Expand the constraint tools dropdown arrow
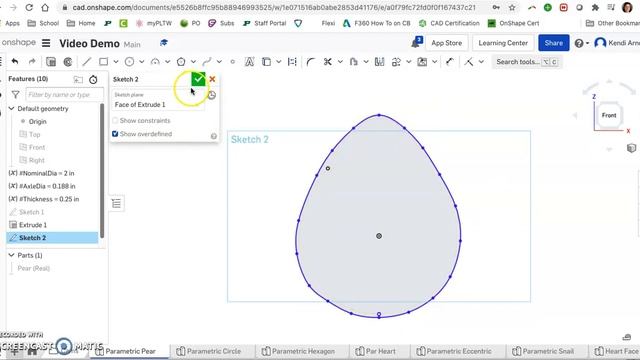The width and height of the screenshot is (640, 360). tap(481, 62)
